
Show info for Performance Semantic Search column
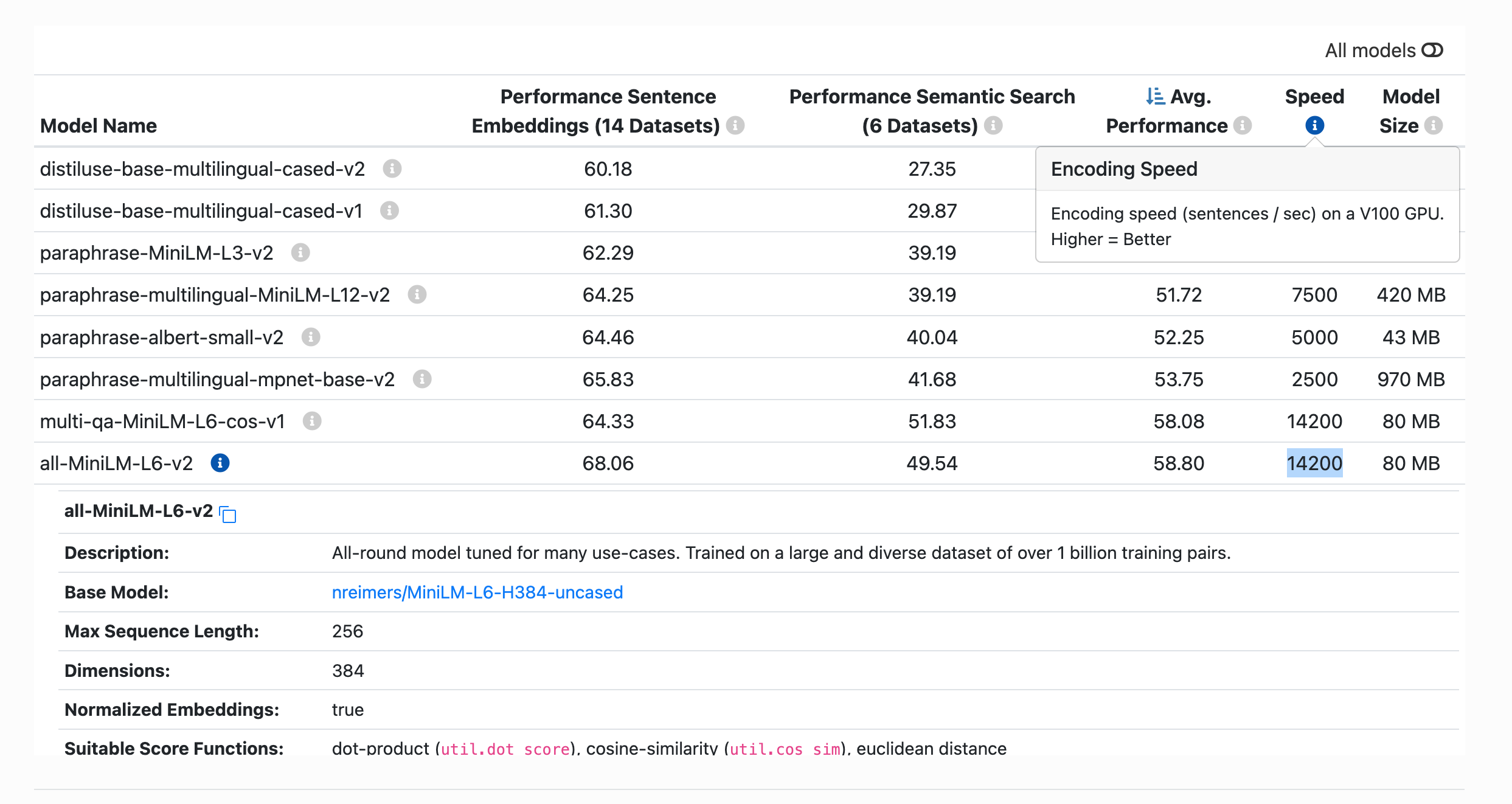click(x=993, y=126)
